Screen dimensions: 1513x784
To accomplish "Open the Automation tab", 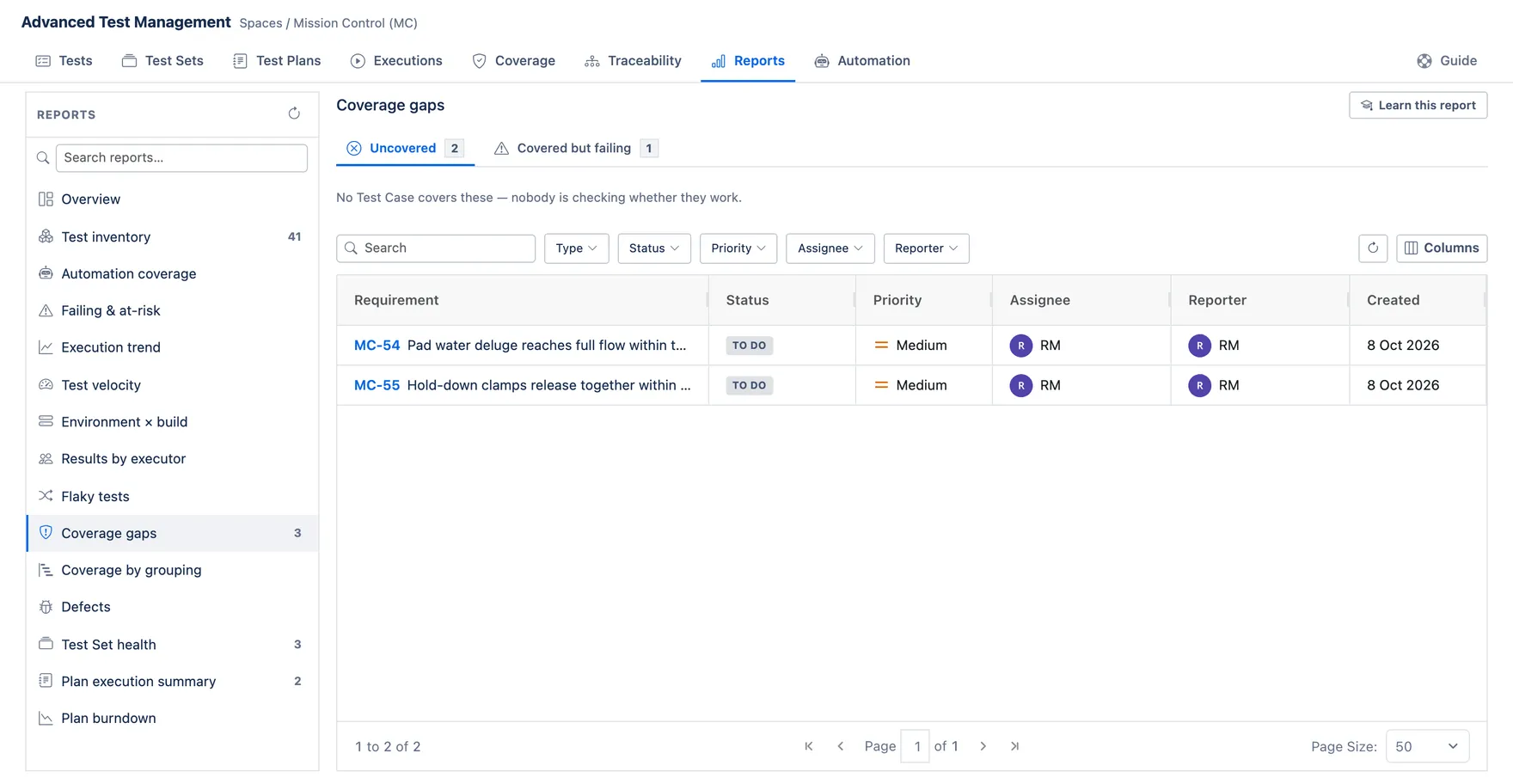I will coord(862,61).
